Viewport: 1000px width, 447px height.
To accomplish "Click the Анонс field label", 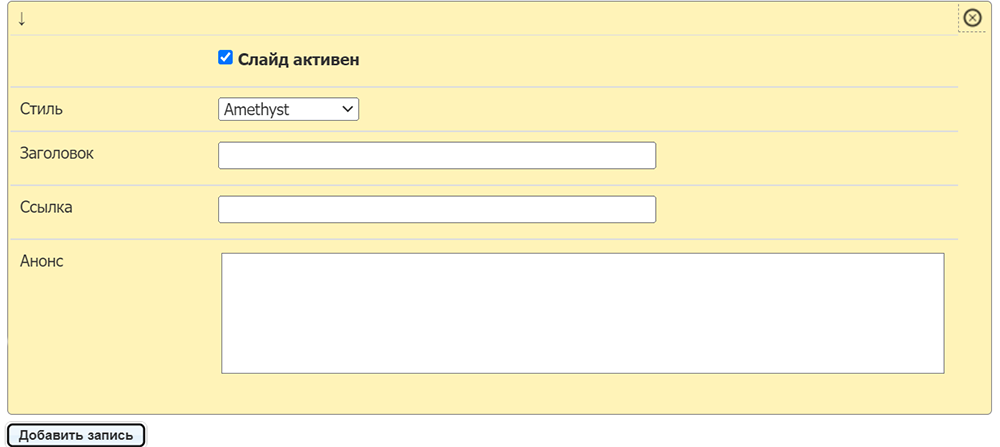I will (x=41, y=261).
